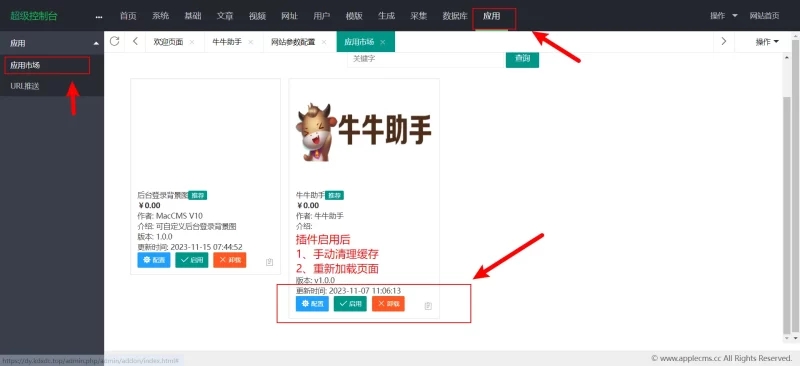Open the 模版 menu
800x366 pixels.
point(354,16)
